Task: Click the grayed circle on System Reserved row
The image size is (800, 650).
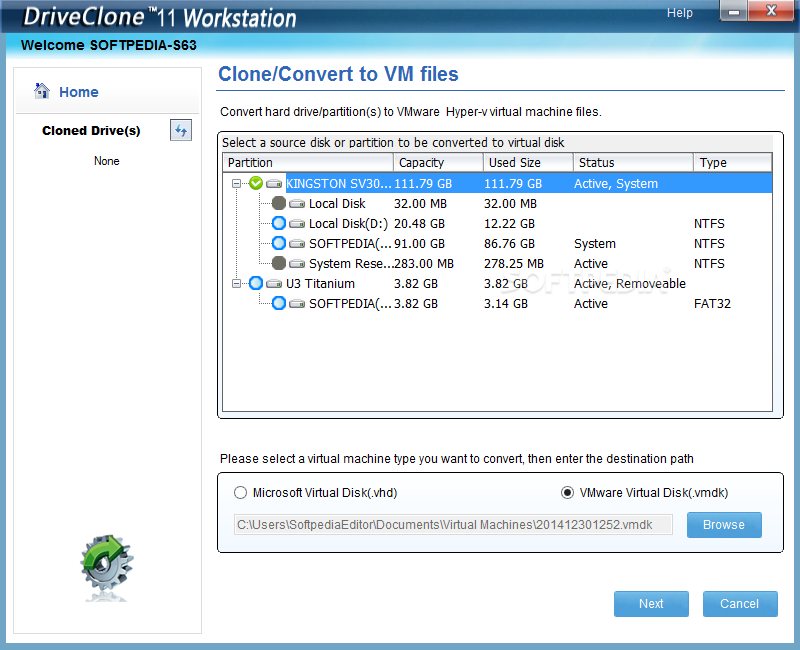Action: click(x=279, y=263)
